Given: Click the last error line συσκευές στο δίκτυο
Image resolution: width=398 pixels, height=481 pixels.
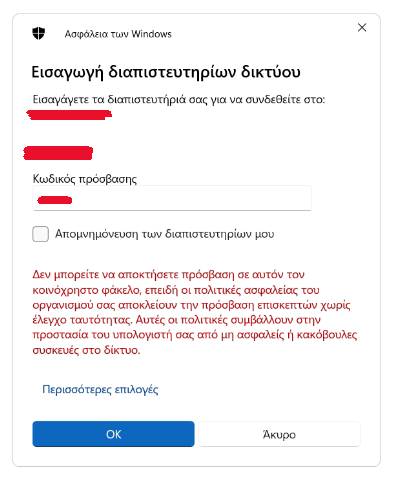Looking at the screenshot, I should 86,350.
